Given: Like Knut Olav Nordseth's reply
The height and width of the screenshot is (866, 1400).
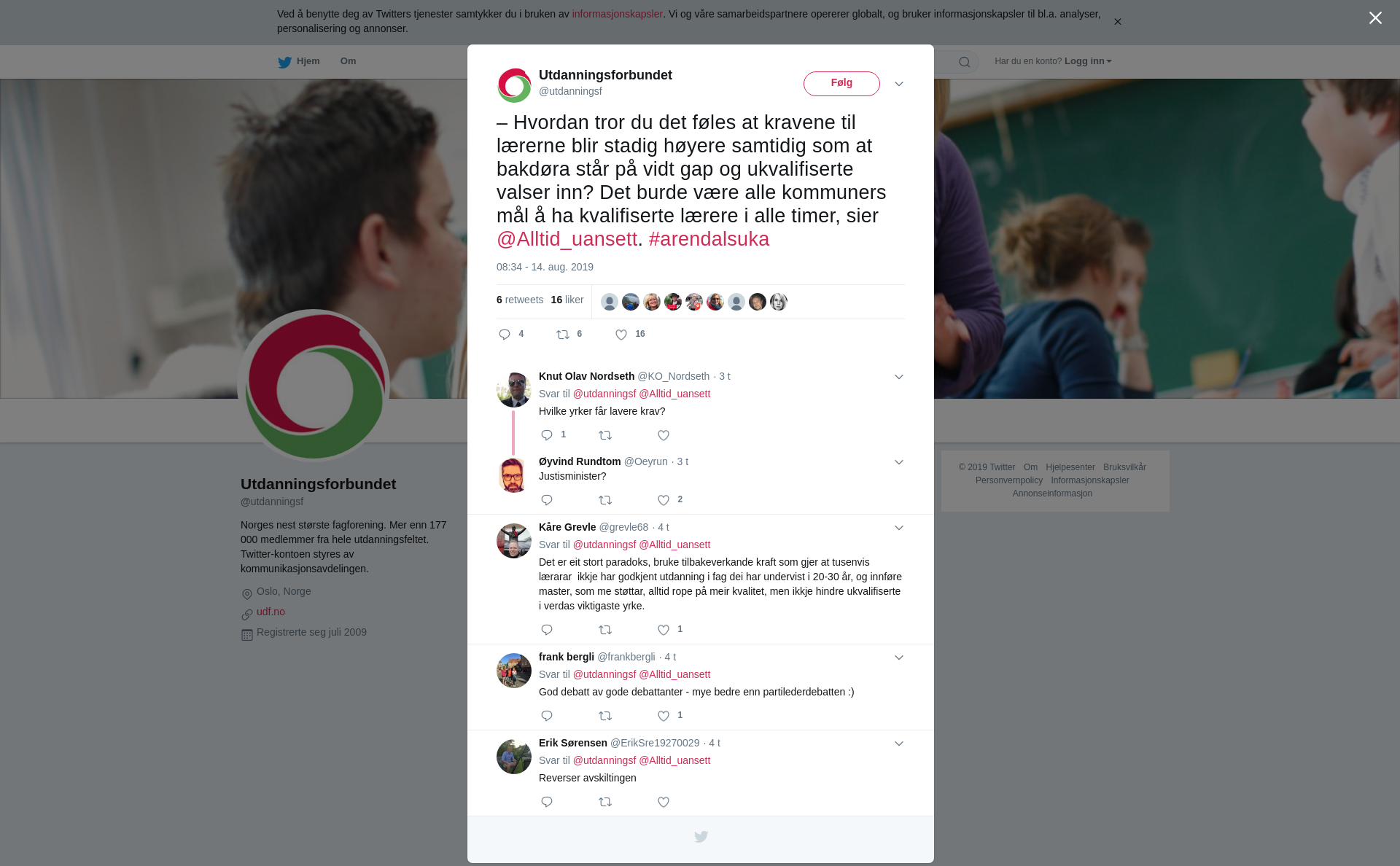Looking at the screenshot, I should pos(664,435).
